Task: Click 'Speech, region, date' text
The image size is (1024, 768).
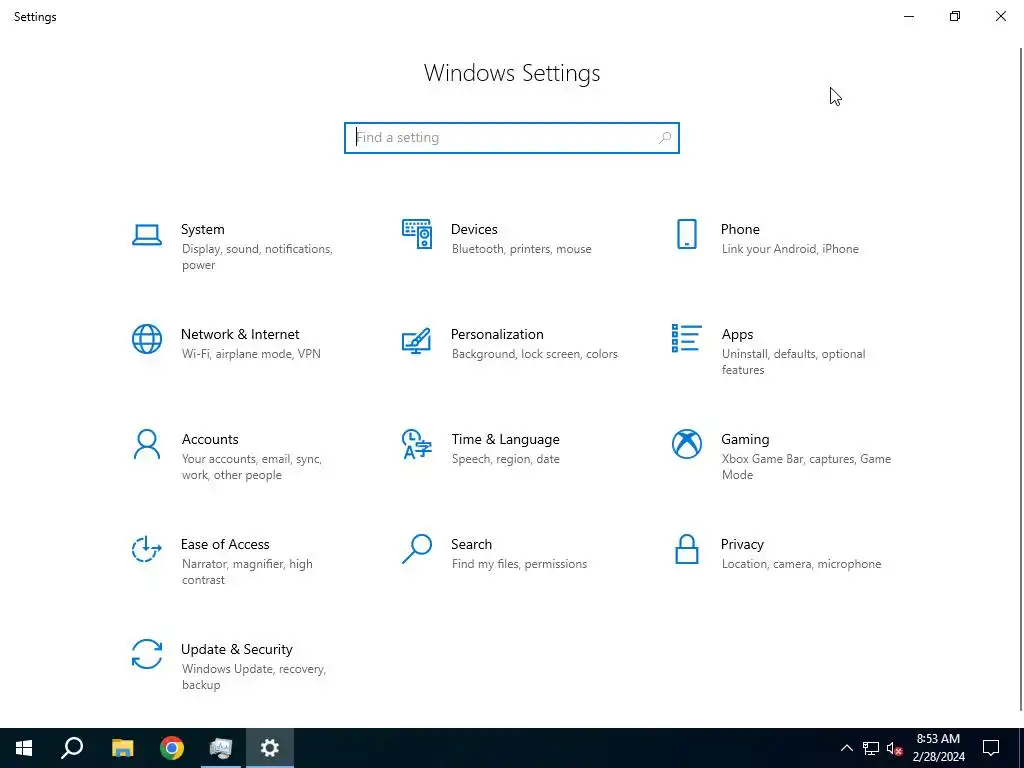Action: click(505, 459)
